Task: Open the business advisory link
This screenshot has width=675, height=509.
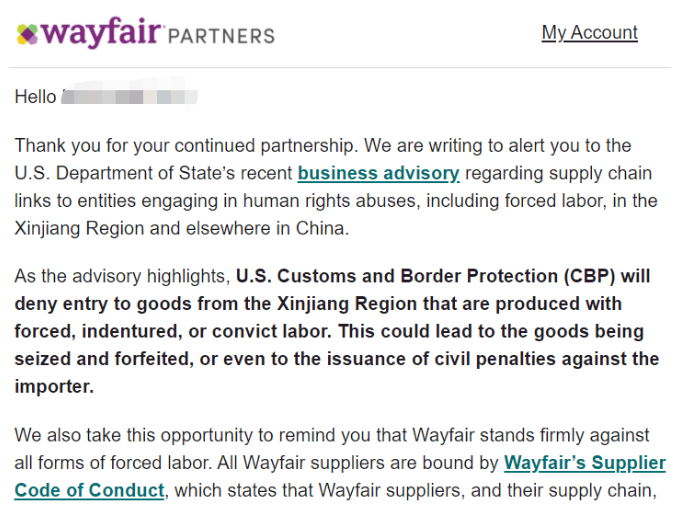Action: coord(378,173)
